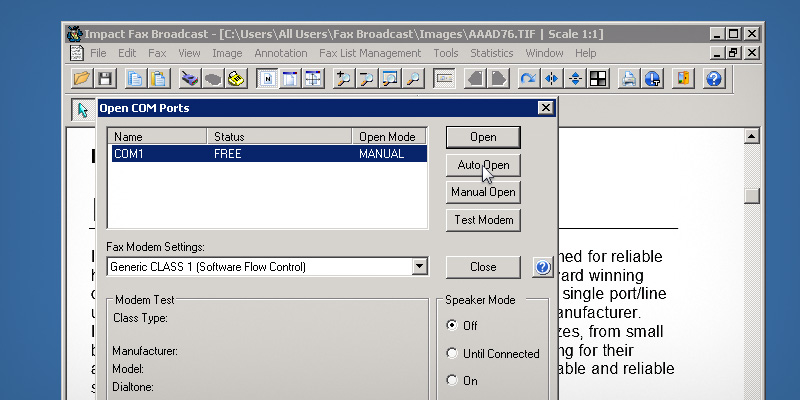Click the flip vertical arrows icon

tap(575, 78)
